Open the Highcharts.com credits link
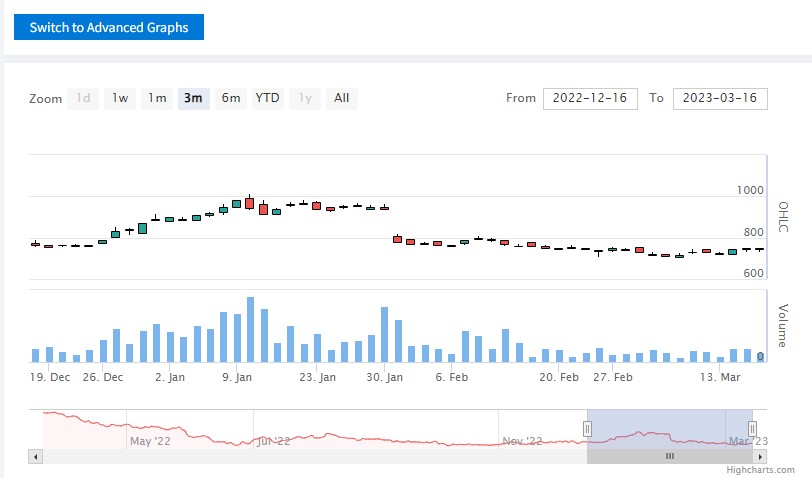 (x=775, y=468)
